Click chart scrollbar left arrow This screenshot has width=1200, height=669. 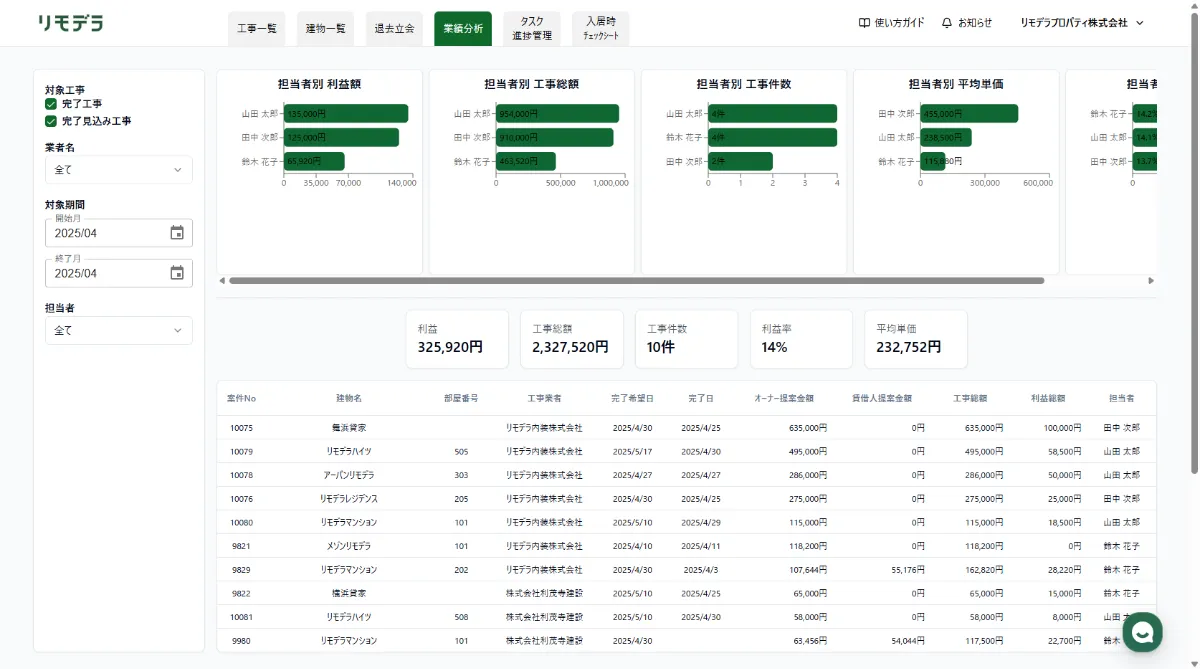coord(222,281)
